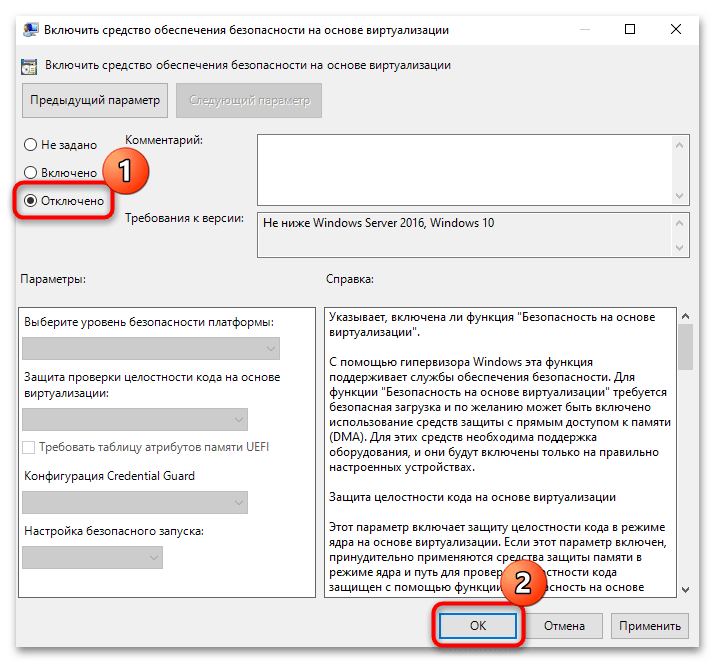This screenshot has height=663, width=715.
Task: Click the 'Требования к версии:' label
Action: coord(185,218)
